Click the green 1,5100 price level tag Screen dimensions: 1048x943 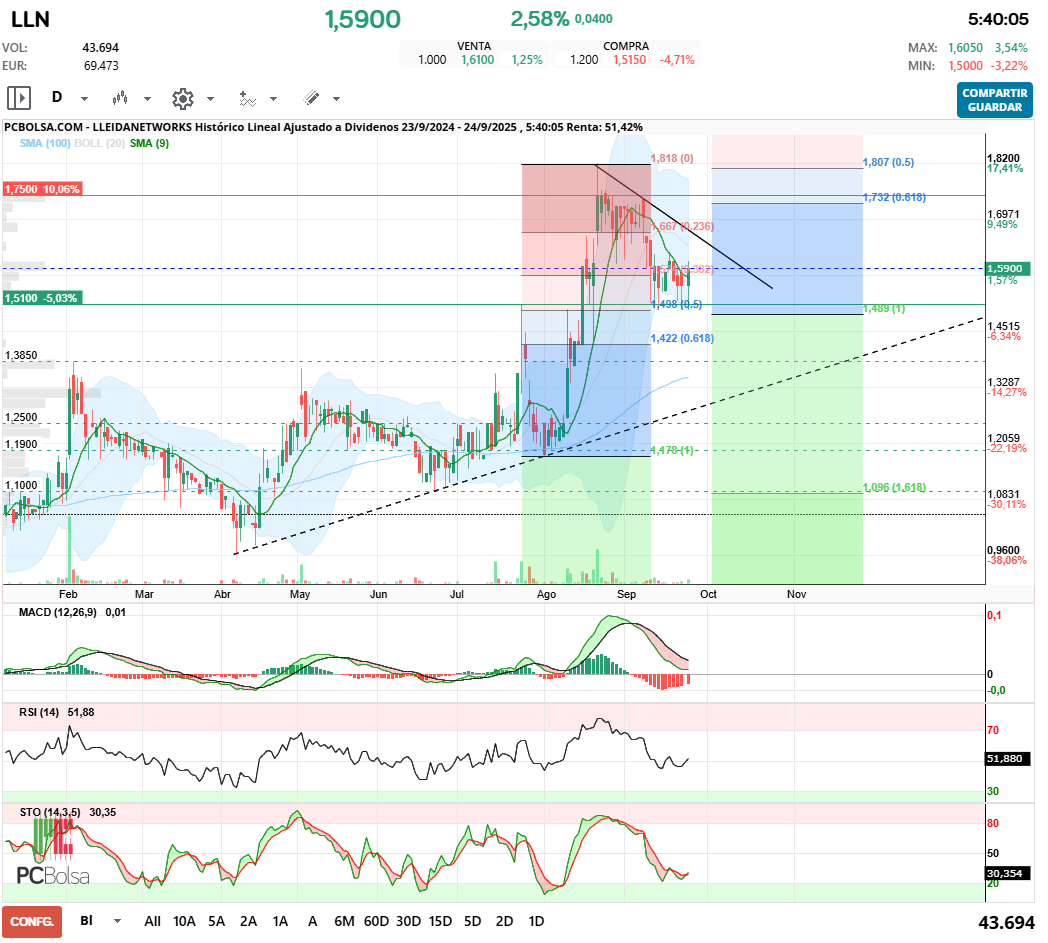41,298
